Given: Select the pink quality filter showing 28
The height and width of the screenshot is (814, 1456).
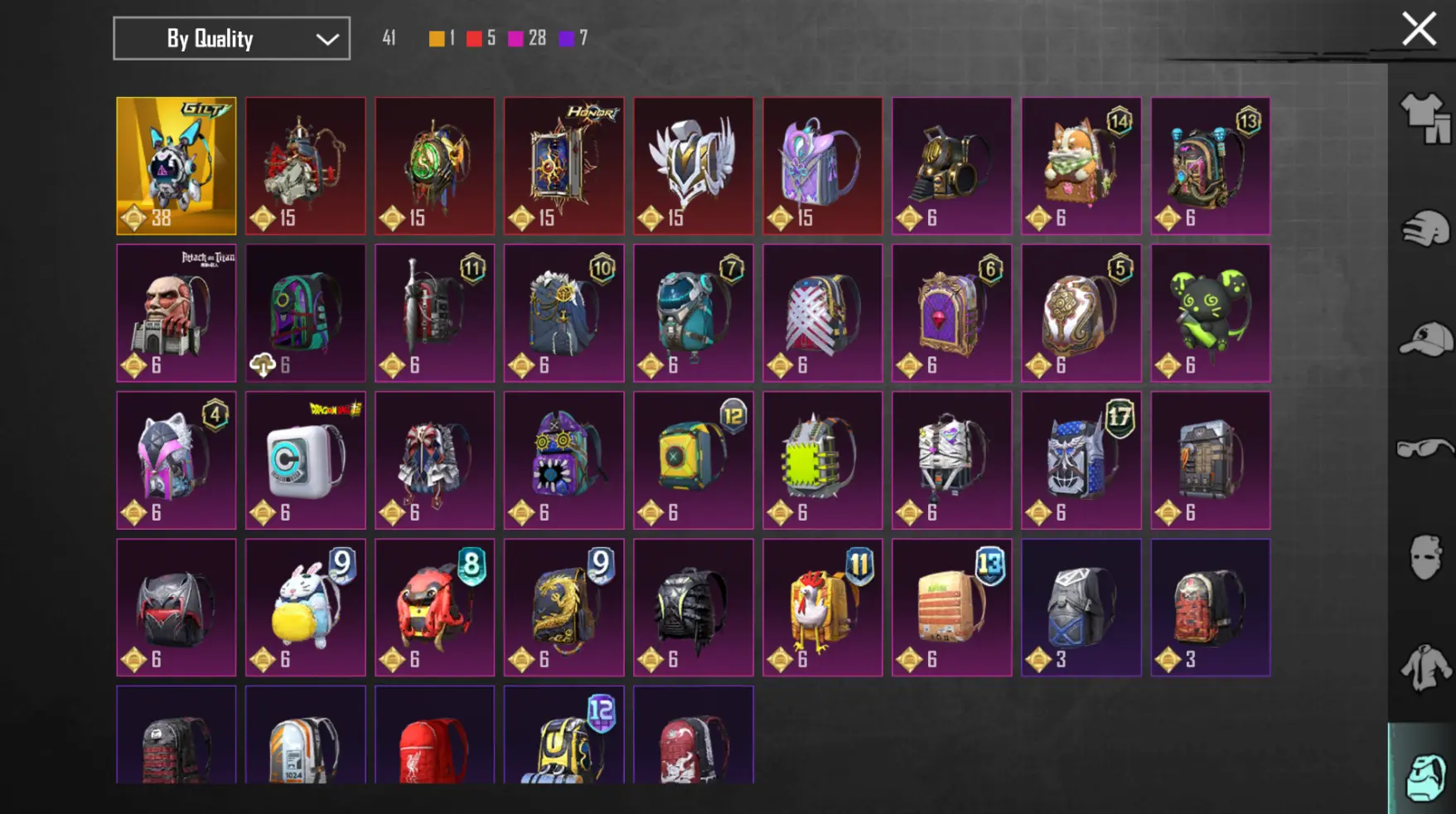Looking at the screenshot, I should pyautogui.click(x=527, y=38).
